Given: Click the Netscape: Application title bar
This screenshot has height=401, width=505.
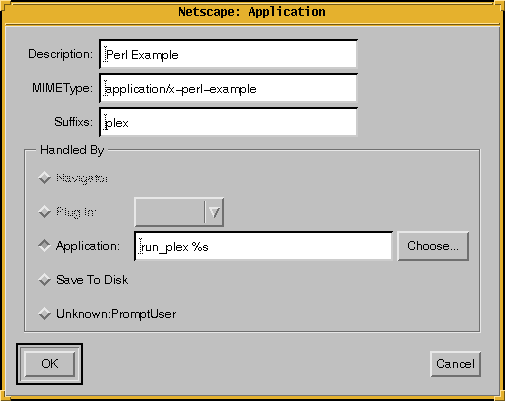Looking at the screenshot, I should pyautogui.click(x=252, y=12).
